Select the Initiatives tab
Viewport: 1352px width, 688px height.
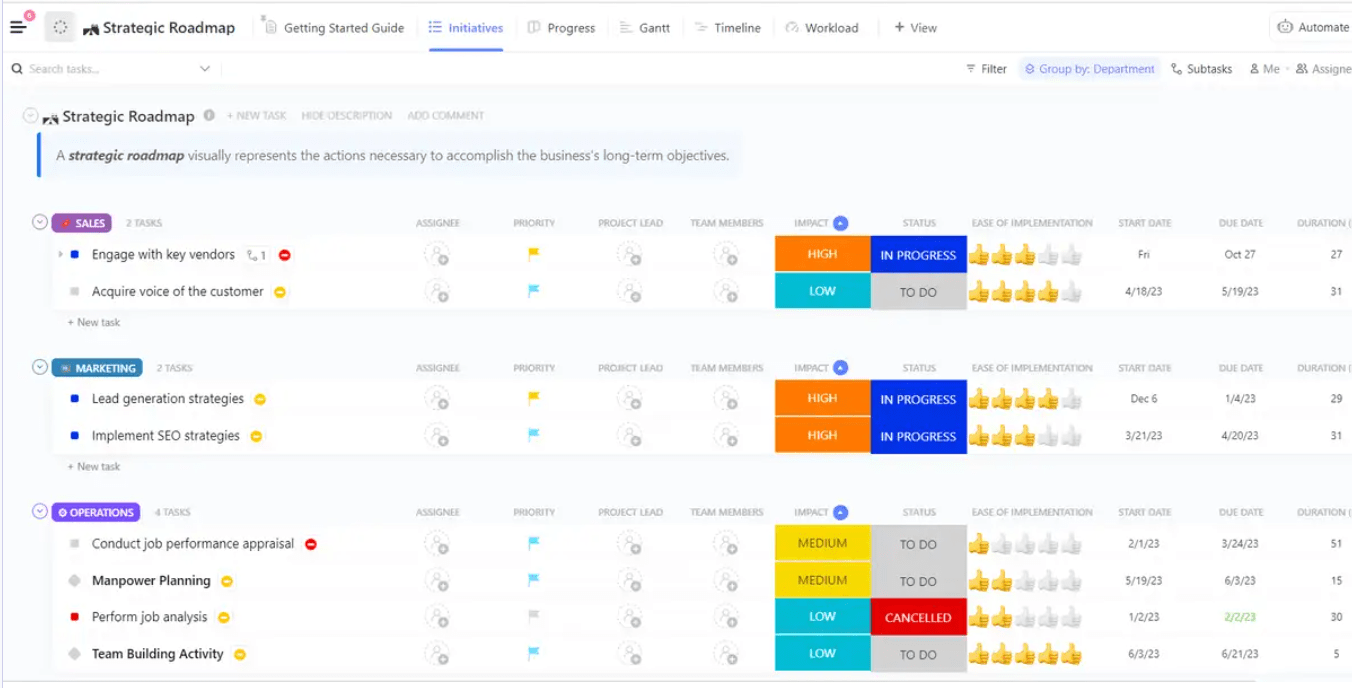click(466, 28)
